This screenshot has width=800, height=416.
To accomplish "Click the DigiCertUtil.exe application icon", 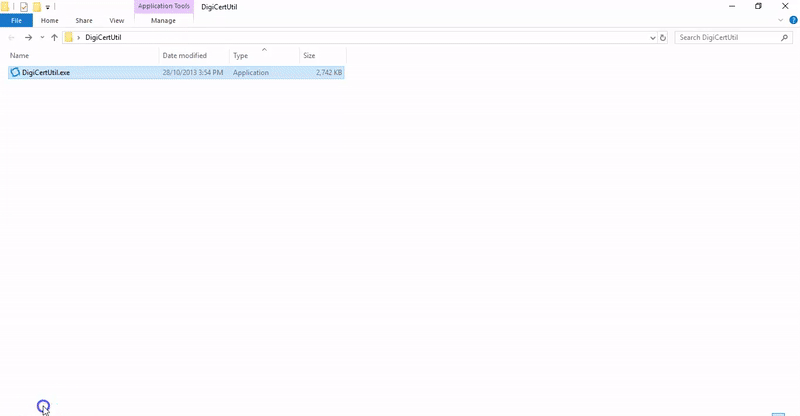I will click(x=15, y=72).
